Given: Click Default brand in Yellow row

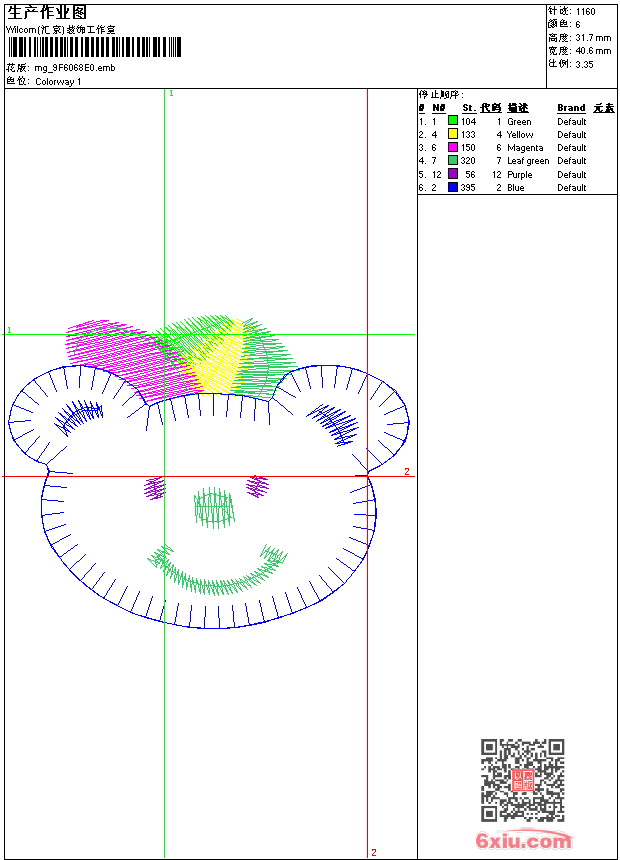Looking at the screenshot, I should 572,134.
